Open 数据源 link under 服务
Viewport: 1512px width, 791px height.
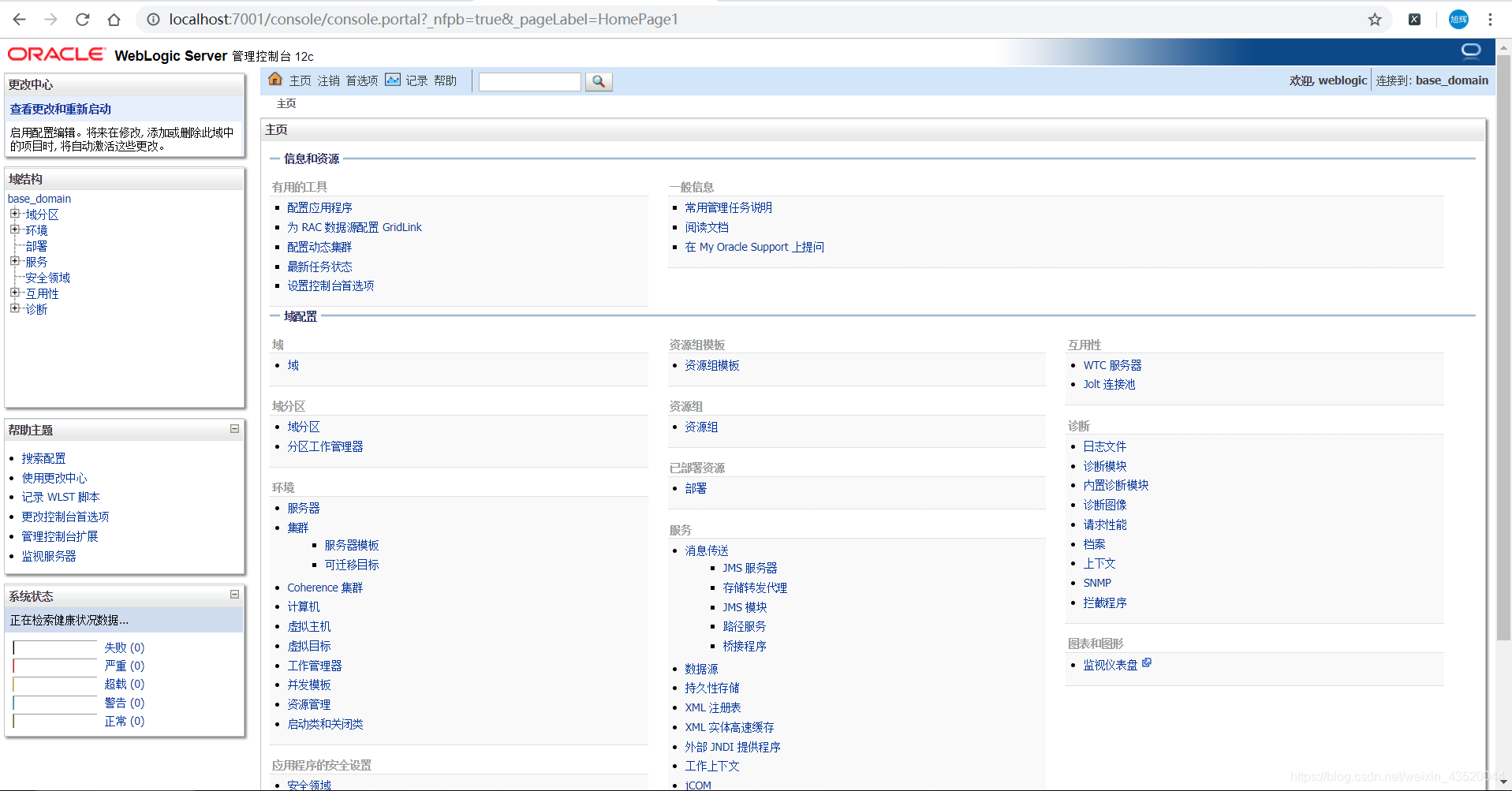coord(701,669)
